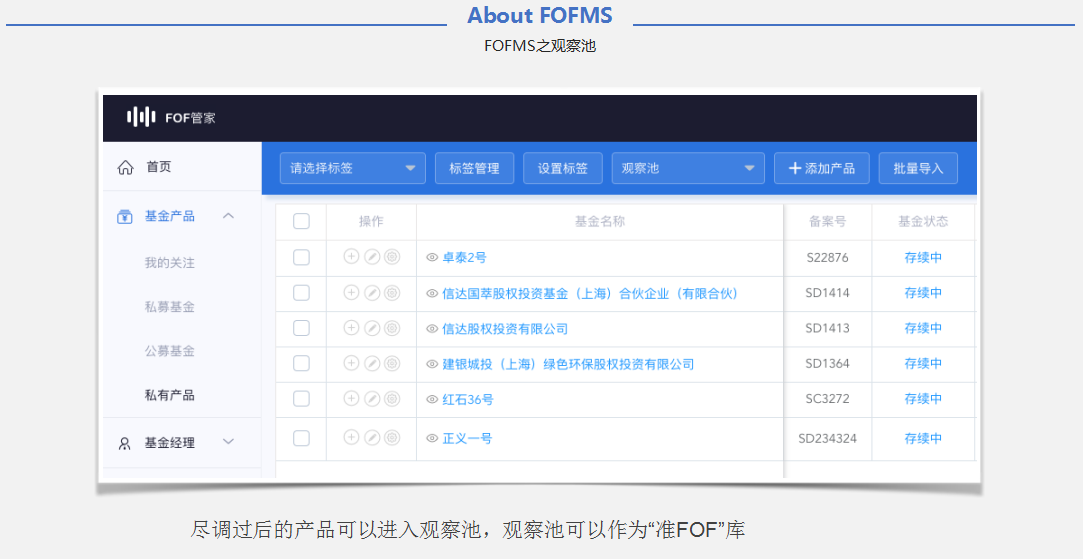Click plus icon in 信达国萃股权投资基金 row
This screenshot has height=559, width=1083.
(351, 292)
